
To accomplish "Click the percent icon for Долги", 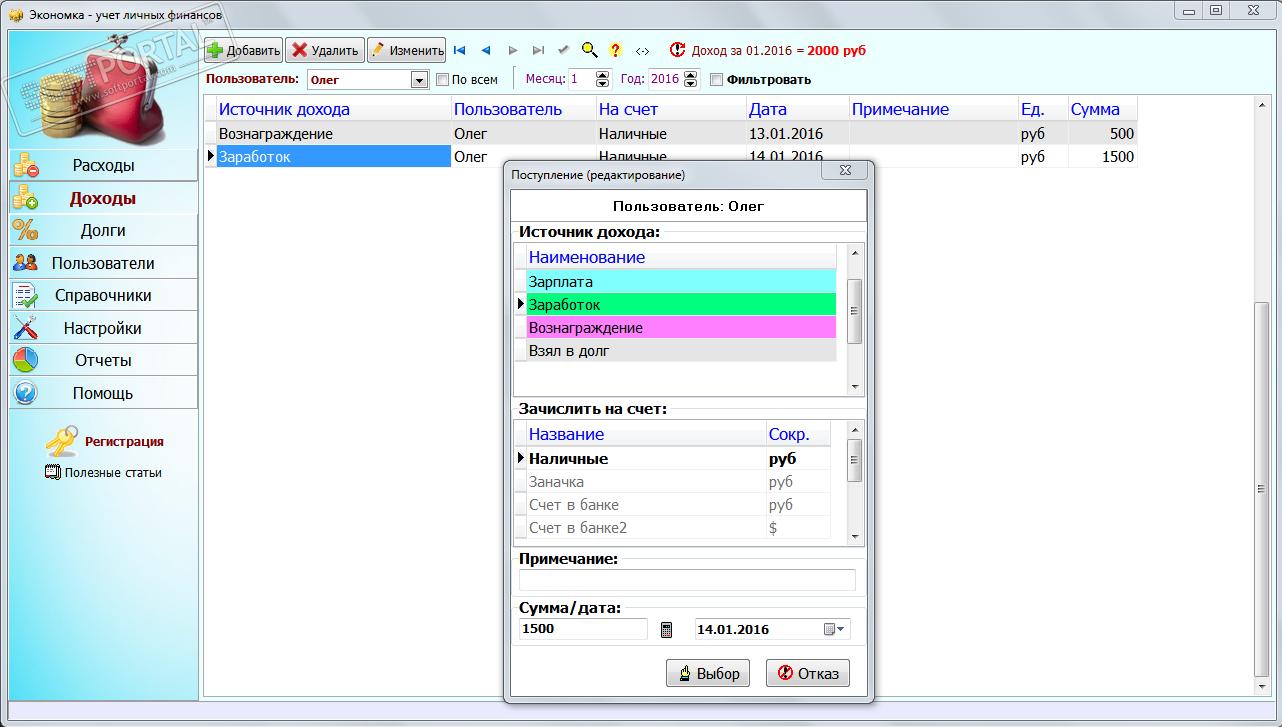I will [x=25, y=230].
